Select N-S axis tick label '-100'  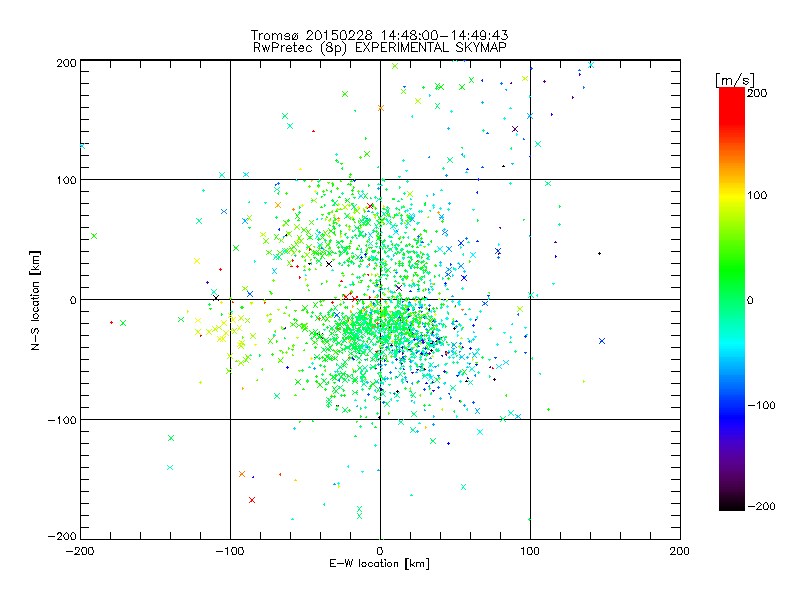(62, 420)
